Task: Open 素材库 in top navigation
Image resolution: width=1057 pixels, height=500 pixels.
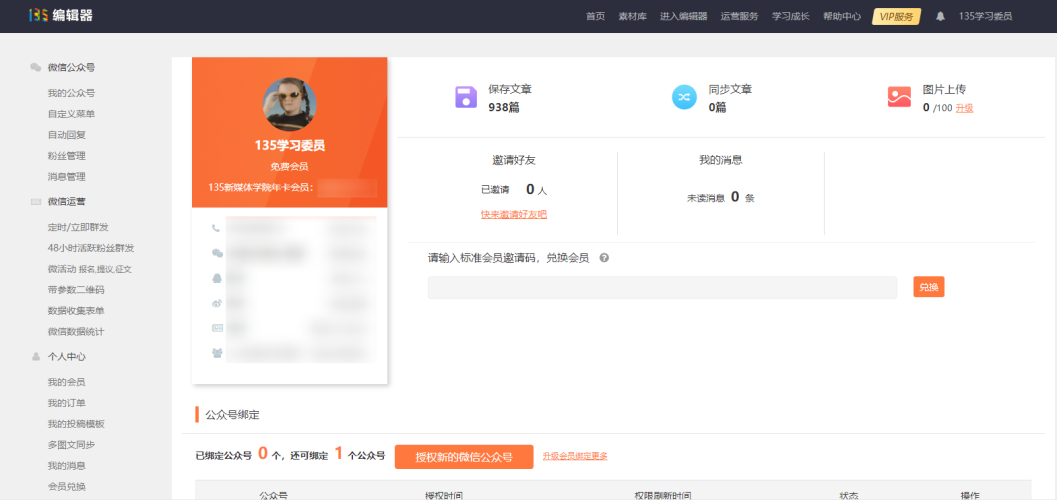Action: [x=632, y=16]
